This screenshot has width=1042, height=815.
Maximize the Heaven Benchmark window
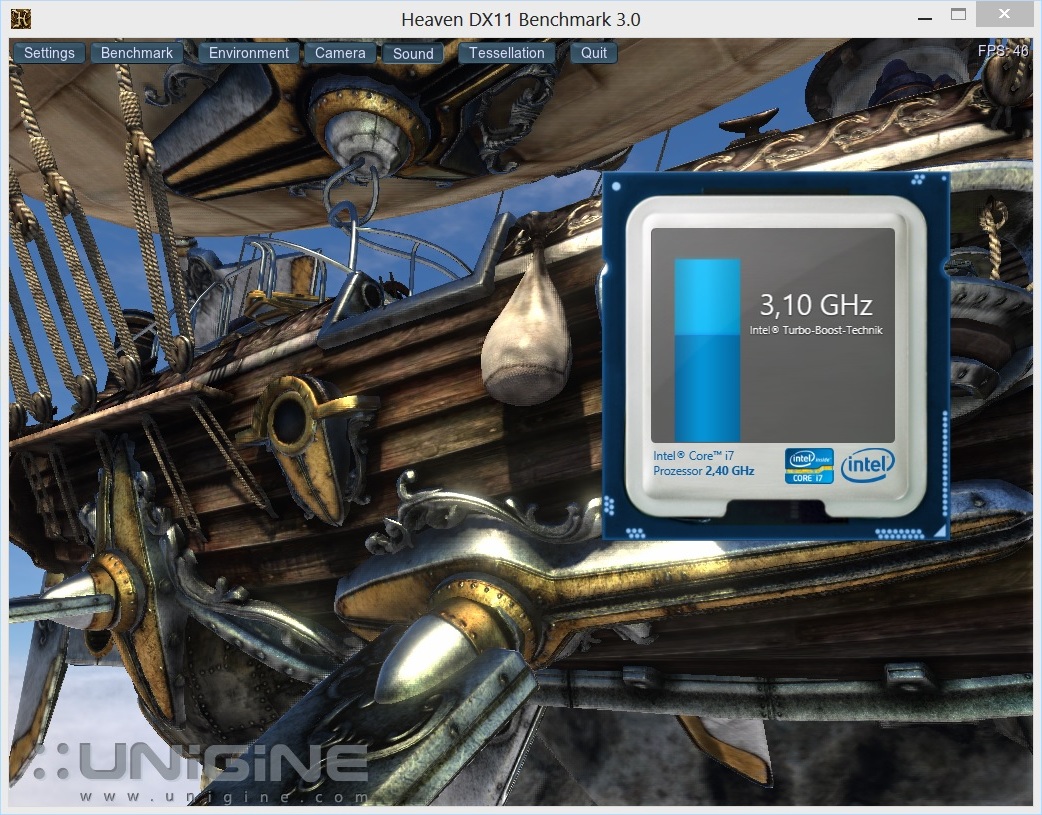tap(959, 15)
